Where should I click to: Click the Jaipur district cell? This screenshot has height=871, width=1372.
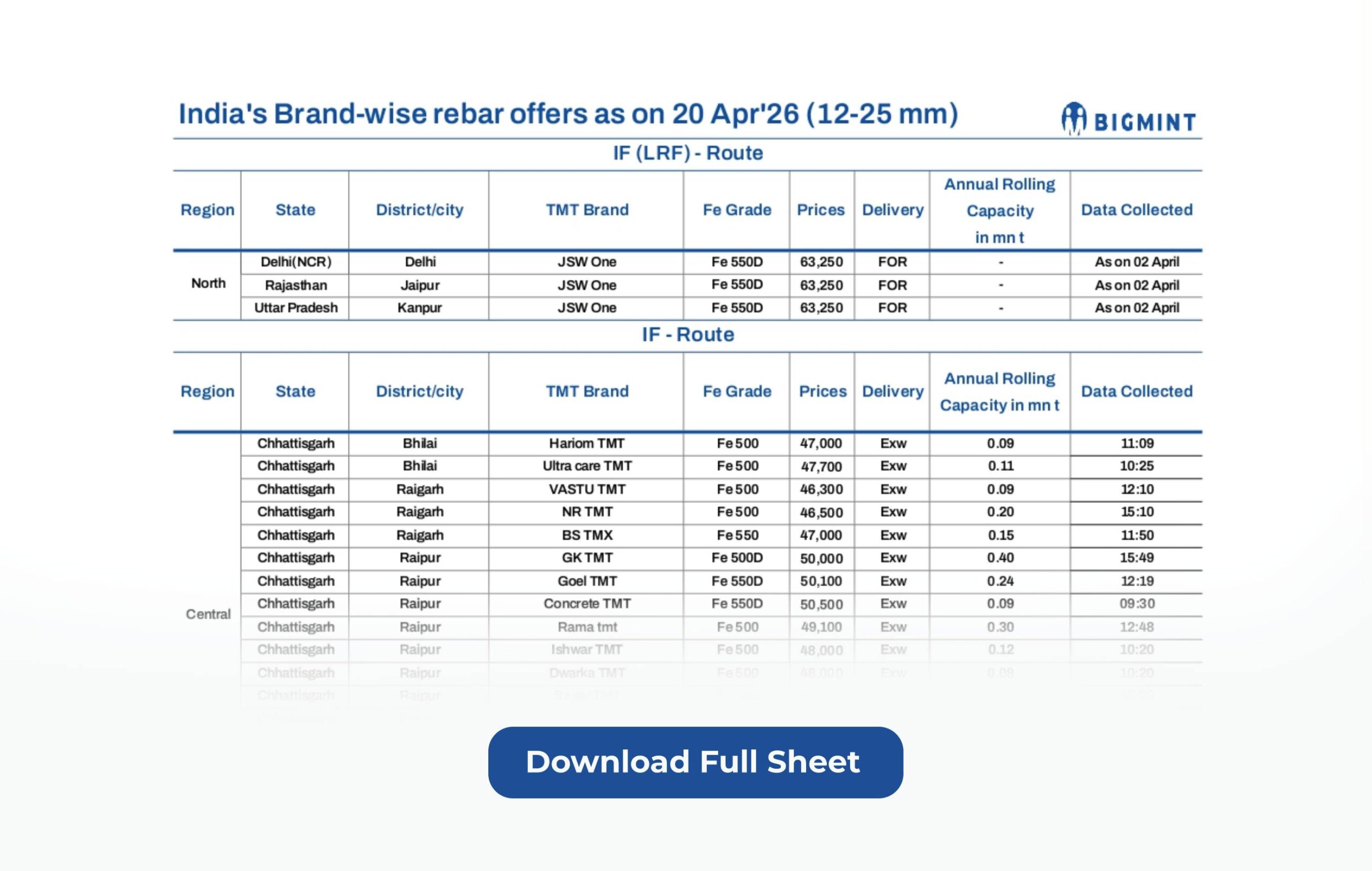[419, 286]
